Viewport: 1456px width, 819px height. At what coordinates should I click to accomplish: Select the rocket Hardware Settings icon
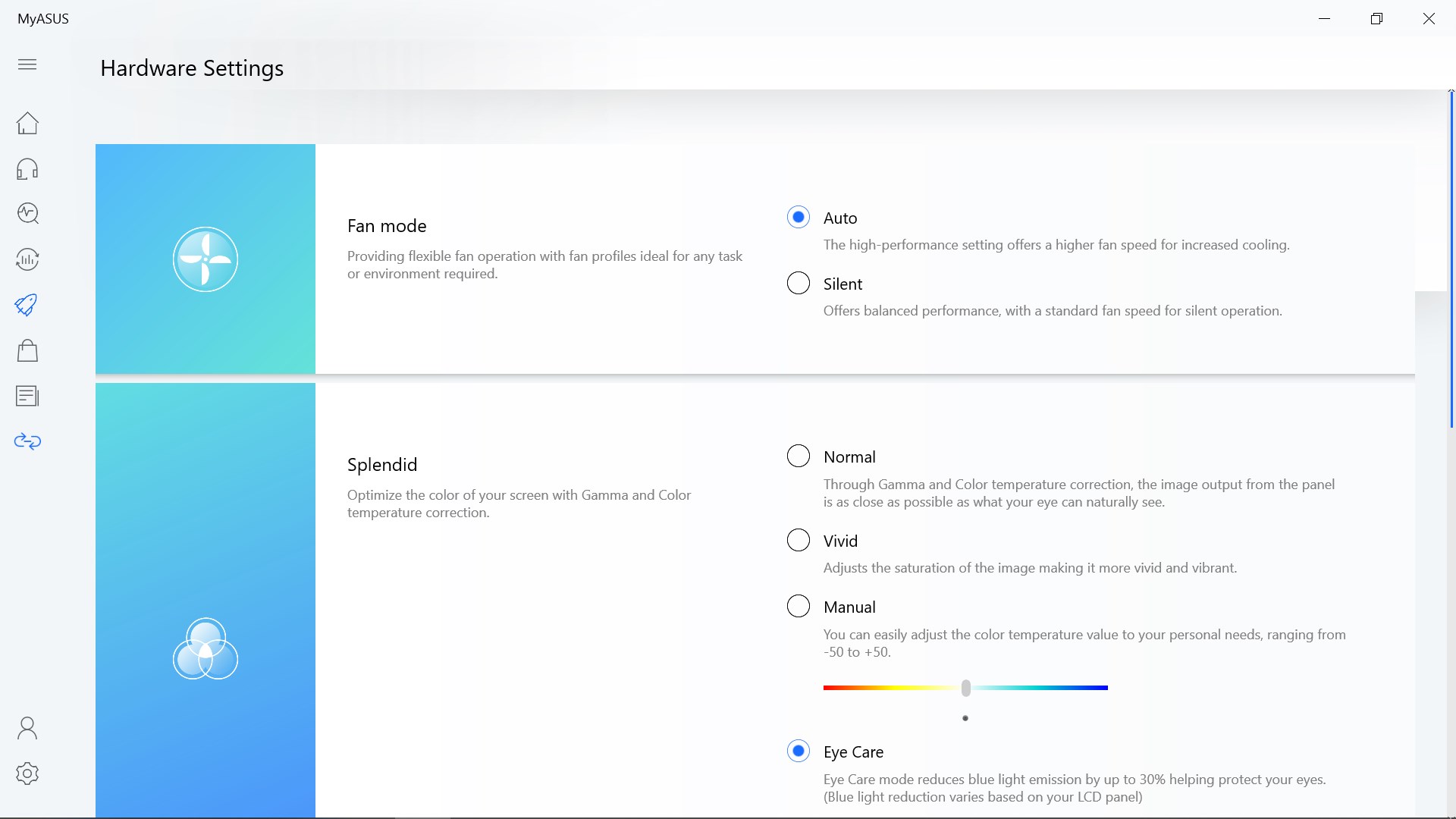27,305
